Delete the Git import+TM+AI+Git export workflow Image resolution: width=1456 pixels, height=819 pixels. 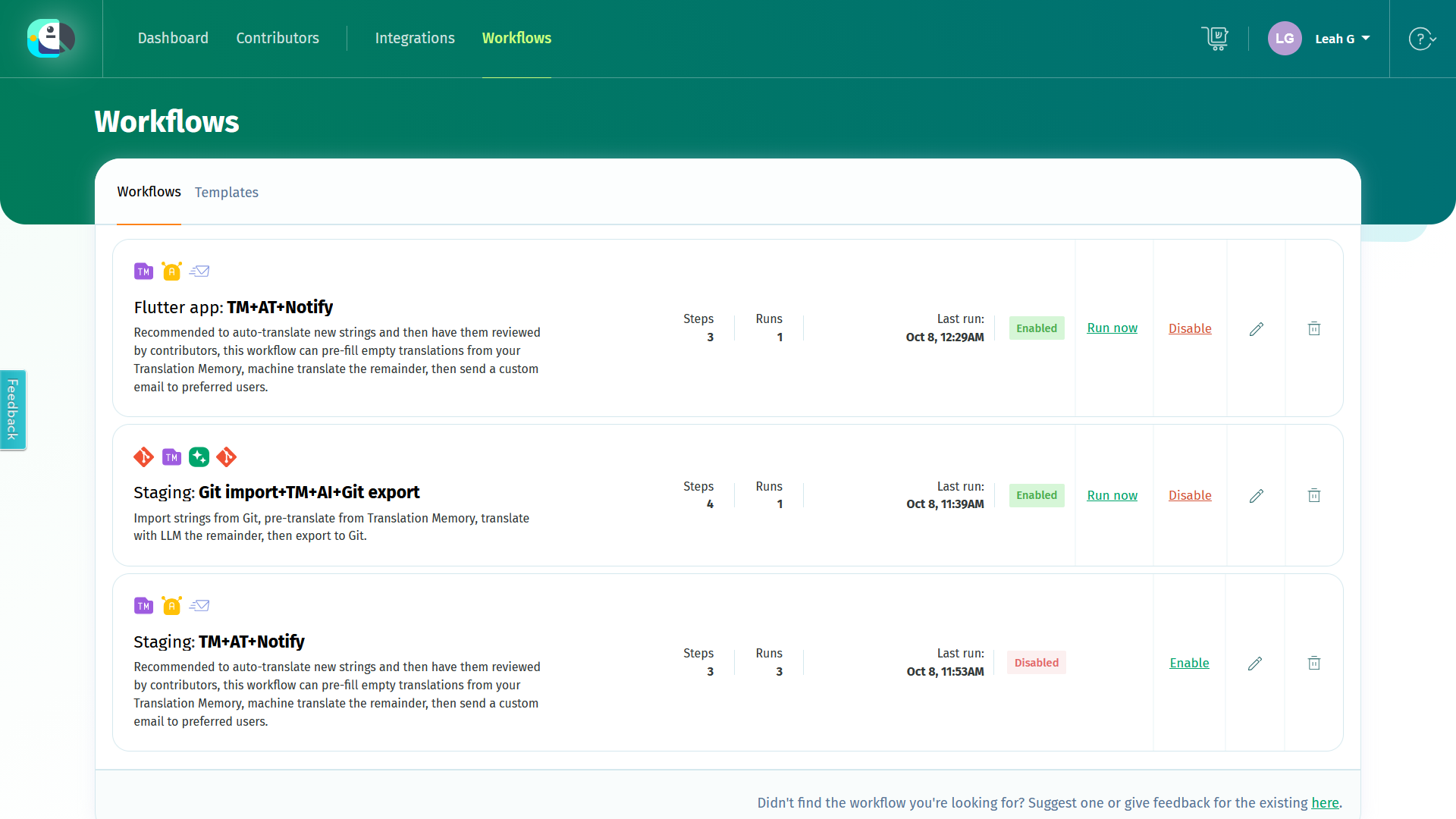click(x=1314, y=496)
